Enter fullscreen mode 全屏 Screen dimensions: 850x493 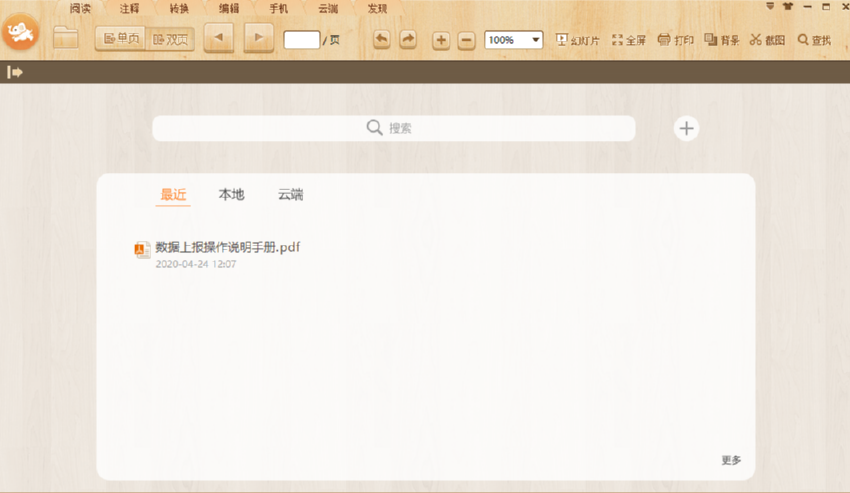(x=629, y=40)
